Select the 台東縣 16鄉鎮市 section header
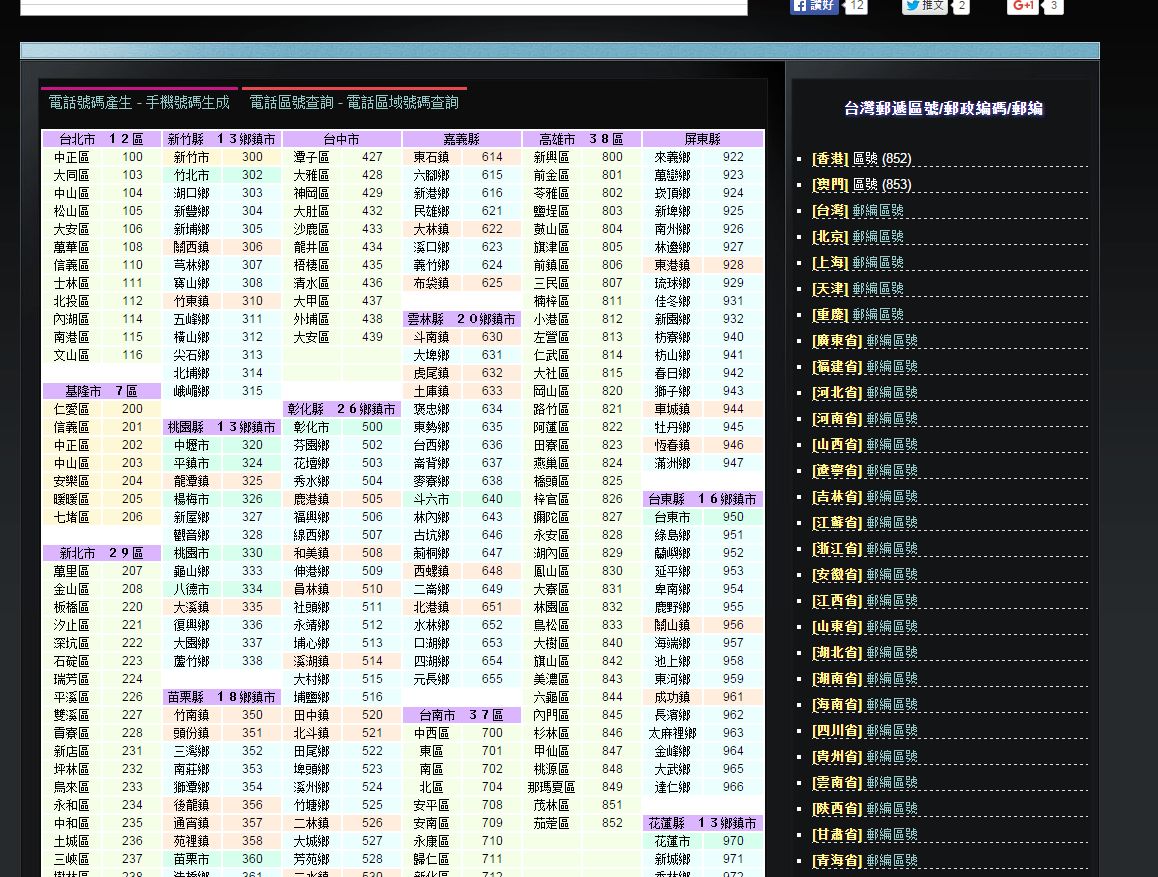 pyautogui.click(x=702, y=499)
